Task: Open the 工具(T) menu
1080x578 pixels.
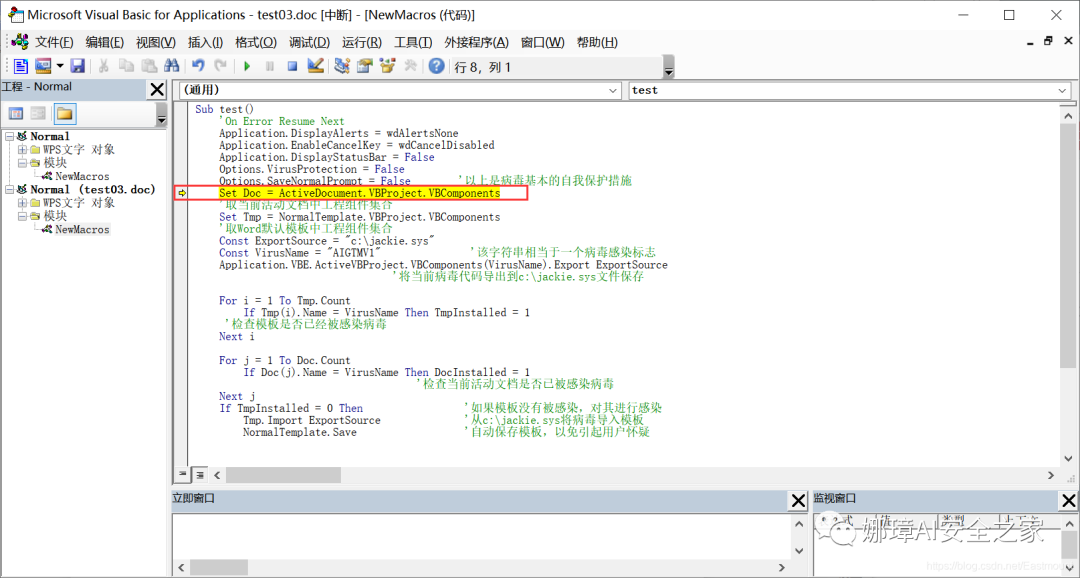Action: click(413, 42)
